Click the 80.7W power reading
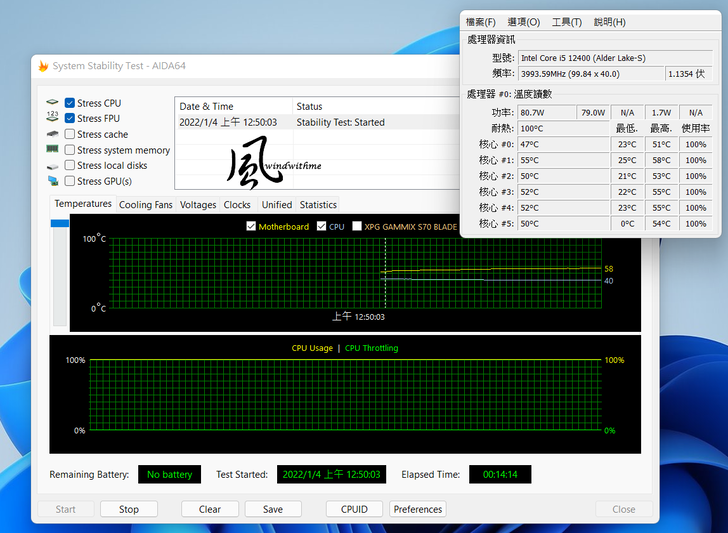 (546, 113)
